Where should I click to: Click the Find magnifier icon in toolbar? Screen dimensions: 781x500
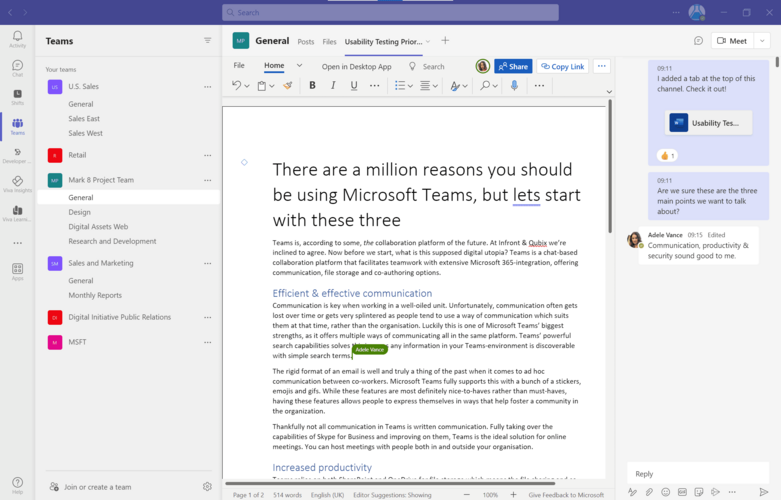tap(485, 86)
